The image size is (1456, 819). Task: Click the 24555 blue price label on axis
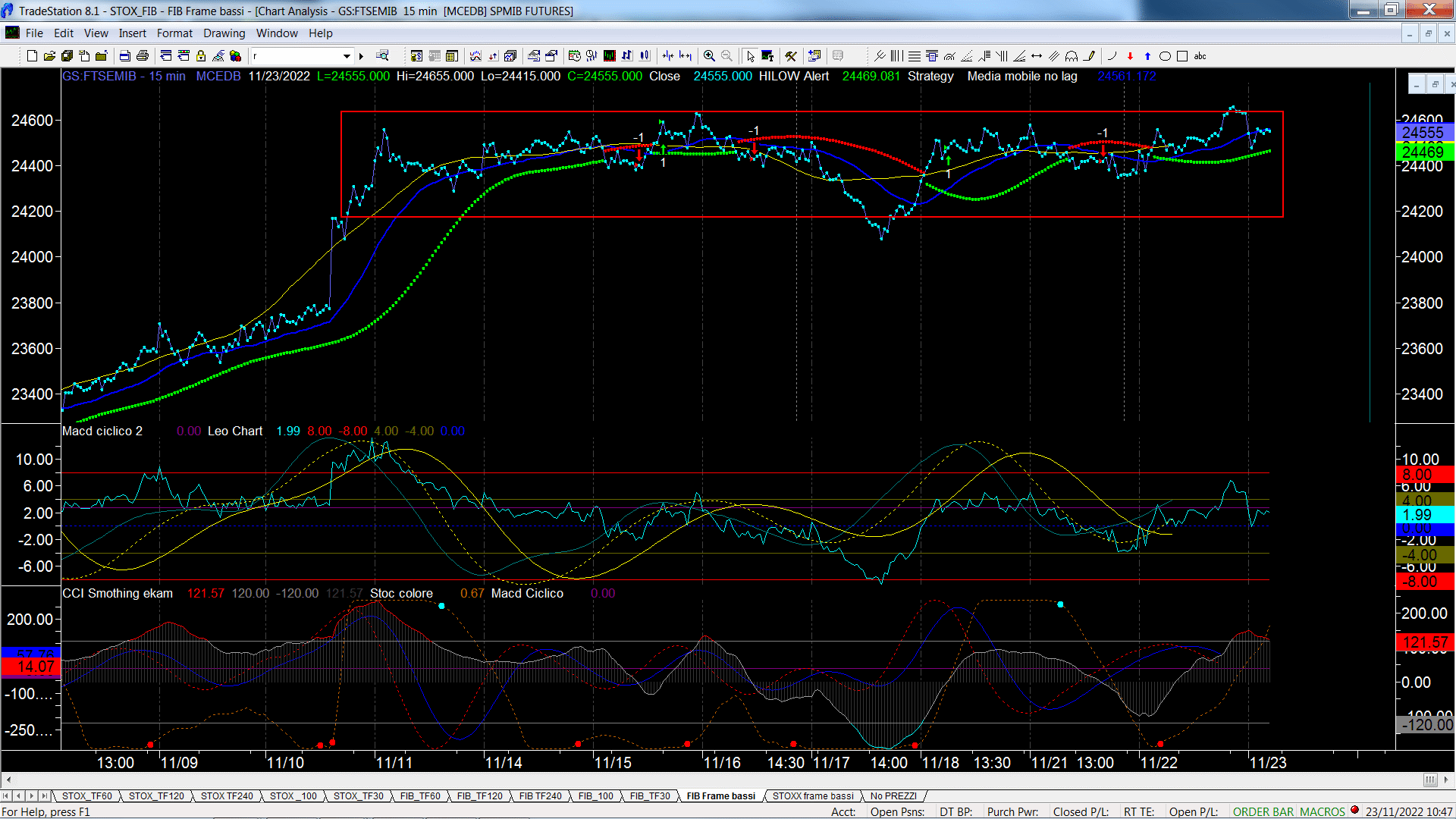tap(1423, 132)
